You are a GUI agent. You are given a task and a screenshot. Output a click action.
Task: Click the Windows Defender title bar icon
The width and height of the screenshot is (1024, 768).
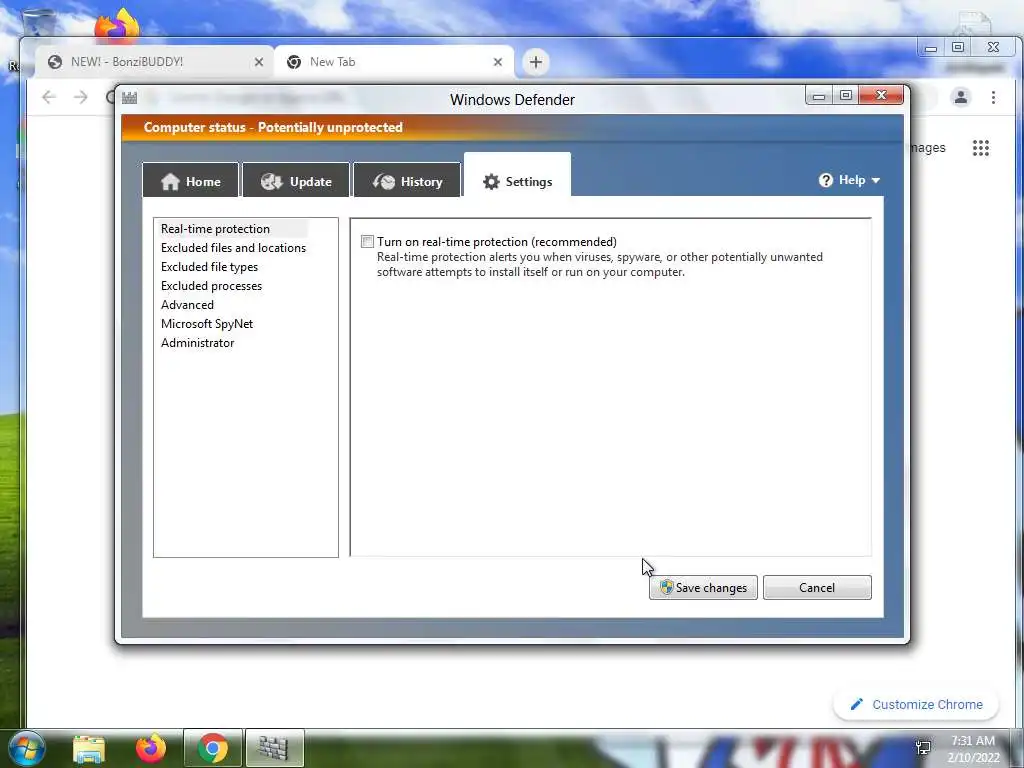[x=129, y=98]
